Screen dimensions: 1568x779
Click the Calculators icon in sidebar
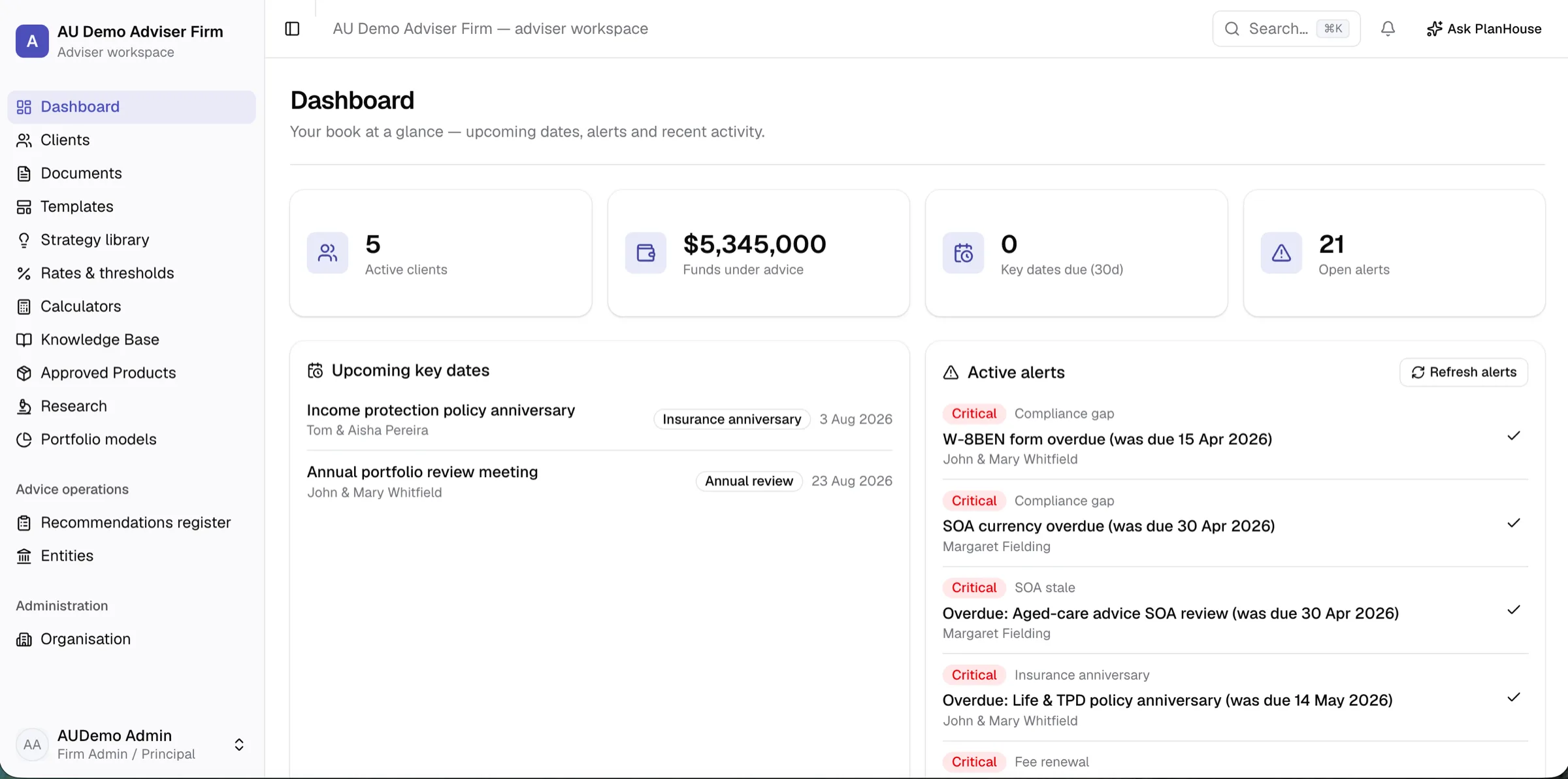click(24, 307)
